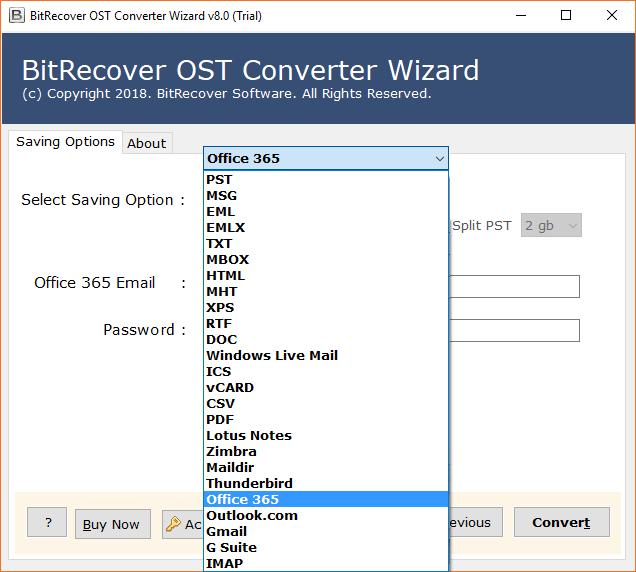Open the About tab
Screen dimensions: 636x572
point(147,143)
